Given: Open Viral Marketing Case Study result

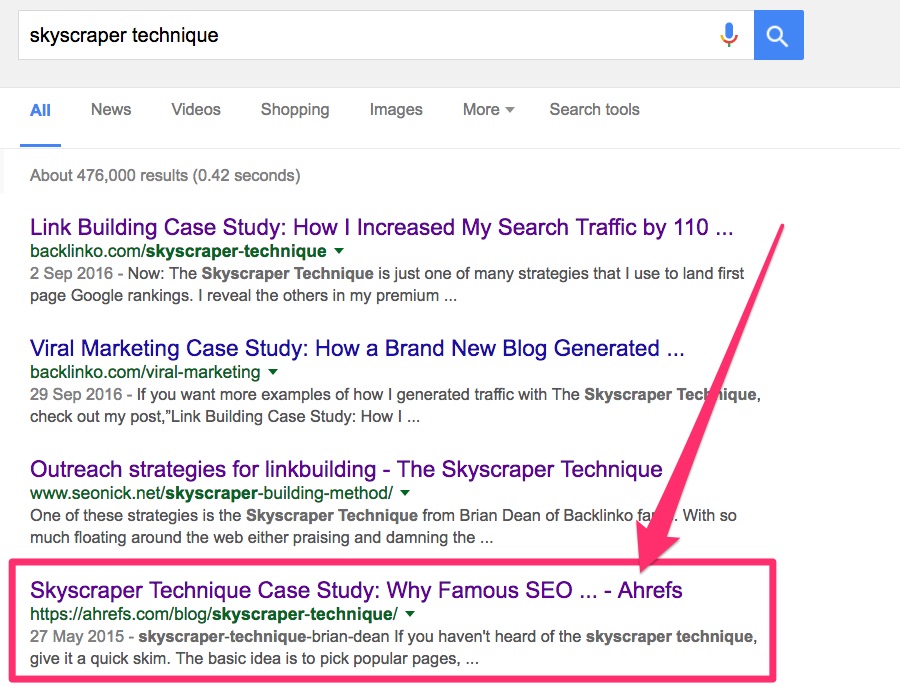Looking at the screenshot, I should coord(357,348).
